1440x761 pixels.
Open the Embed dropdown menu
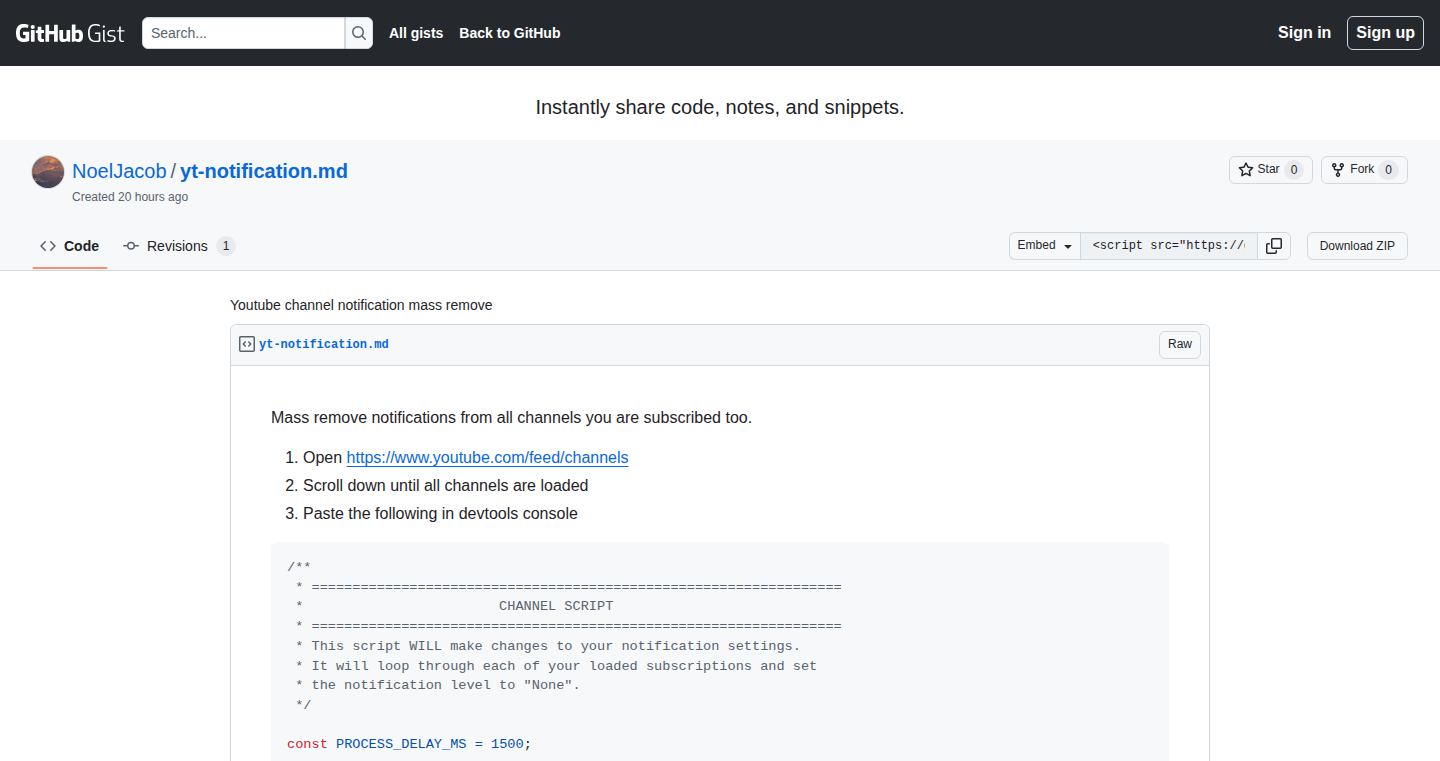(x=1045, y=246)
